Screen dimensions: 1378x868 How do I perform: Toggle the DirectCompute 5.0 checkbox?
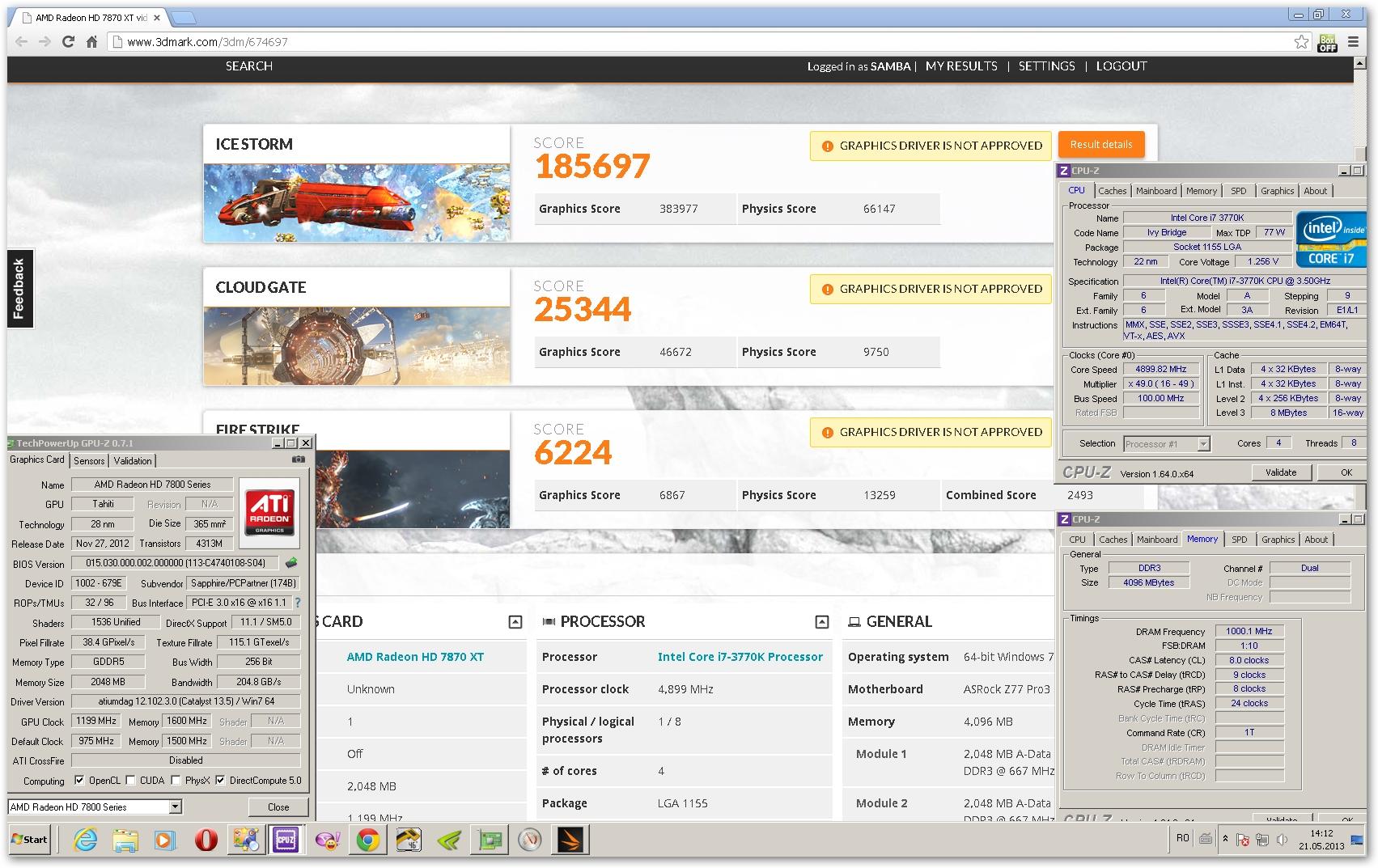coord(220,781)
